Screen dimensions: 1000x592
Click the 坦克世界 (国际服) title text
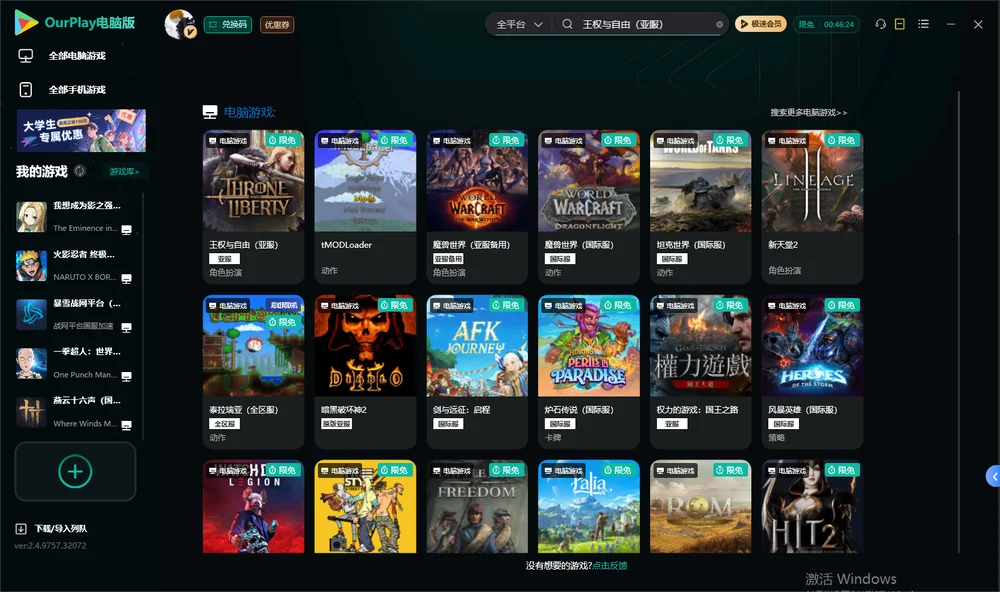click(x=691, y=245)
